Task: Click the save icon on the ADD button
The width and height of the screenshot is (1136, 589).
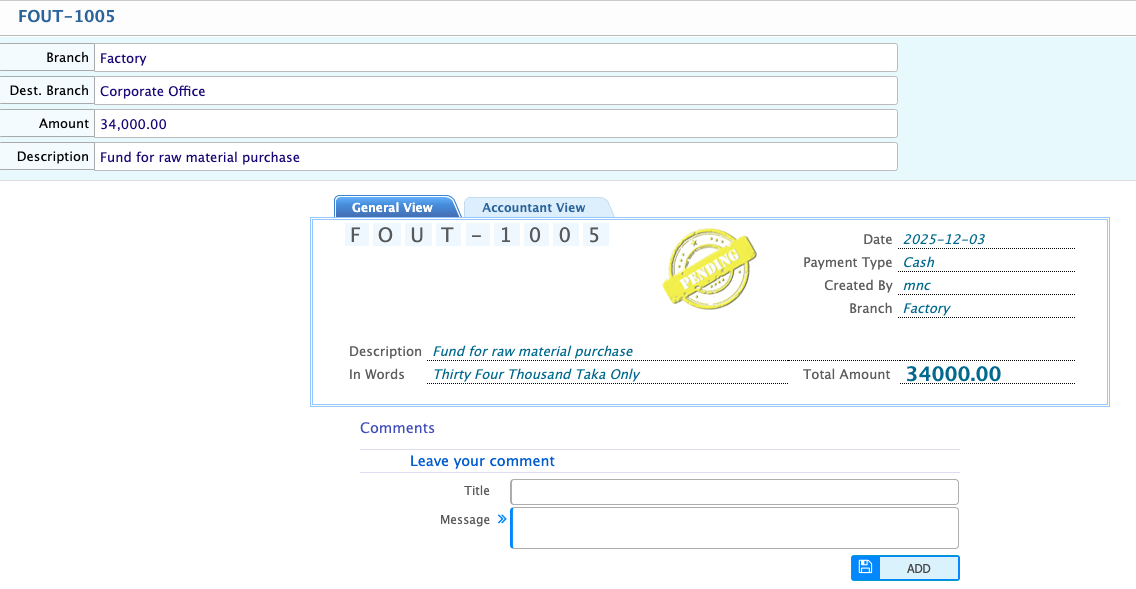Action: (865, 567)
